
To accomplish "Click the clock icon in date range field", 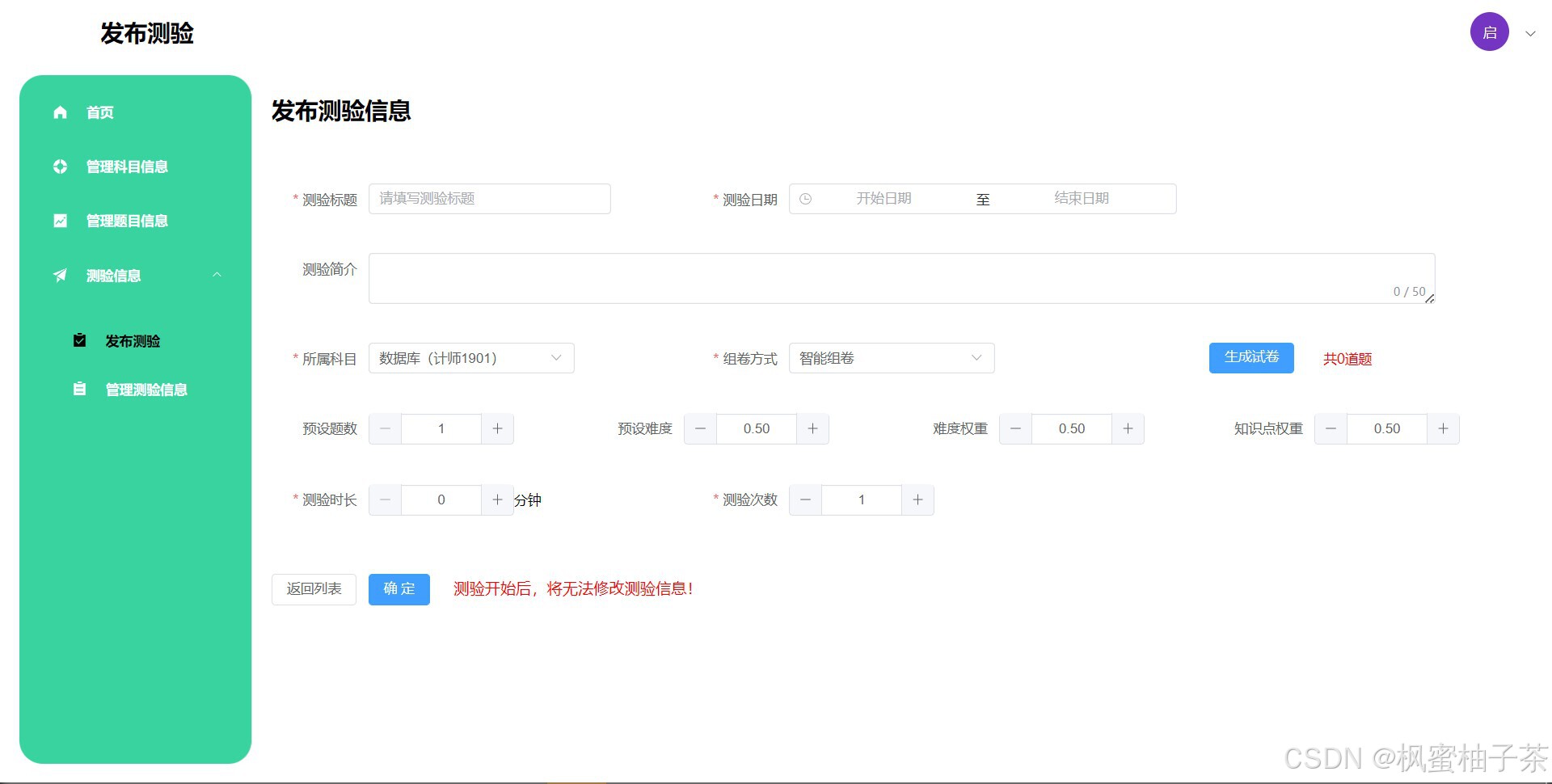I will pyautogui.click(x=805, y=199).
